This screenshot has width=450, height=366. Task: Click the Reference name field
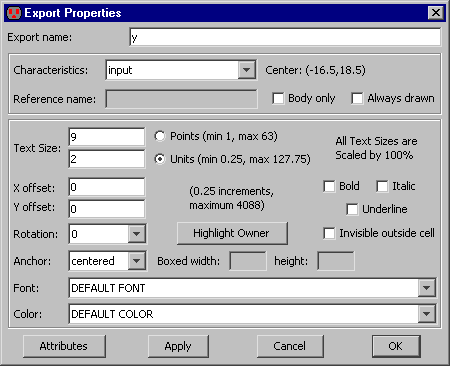[182, 99]
